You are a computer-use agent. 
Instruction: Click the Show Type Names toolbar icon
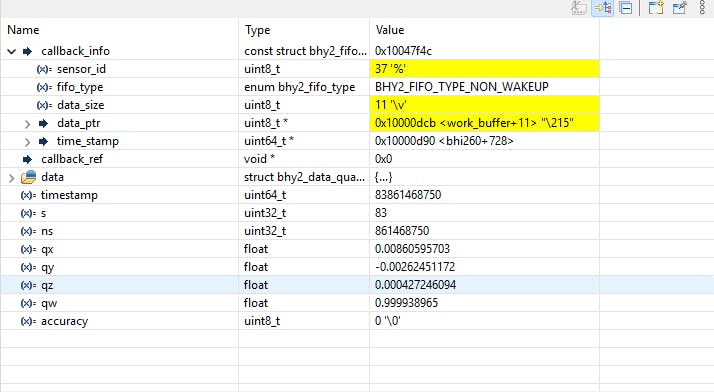pos(579,8)
